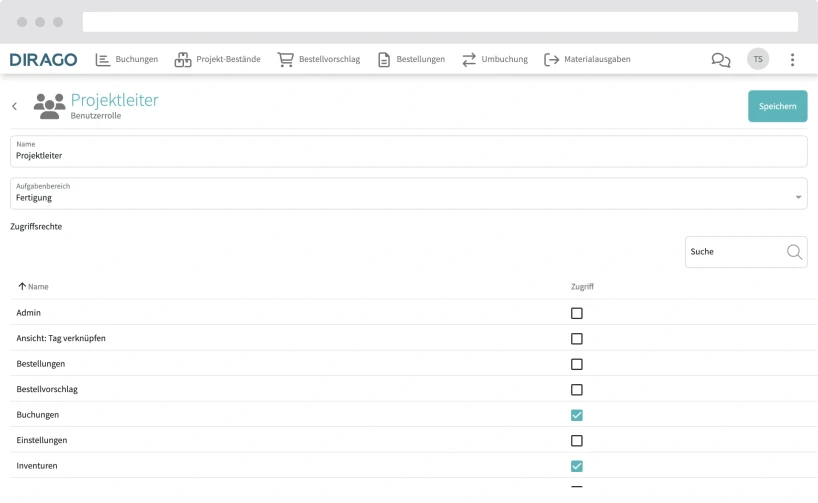Screen dimensions: 818x503
Task: Disable access for Inventuren
Action: click(576, 466)
